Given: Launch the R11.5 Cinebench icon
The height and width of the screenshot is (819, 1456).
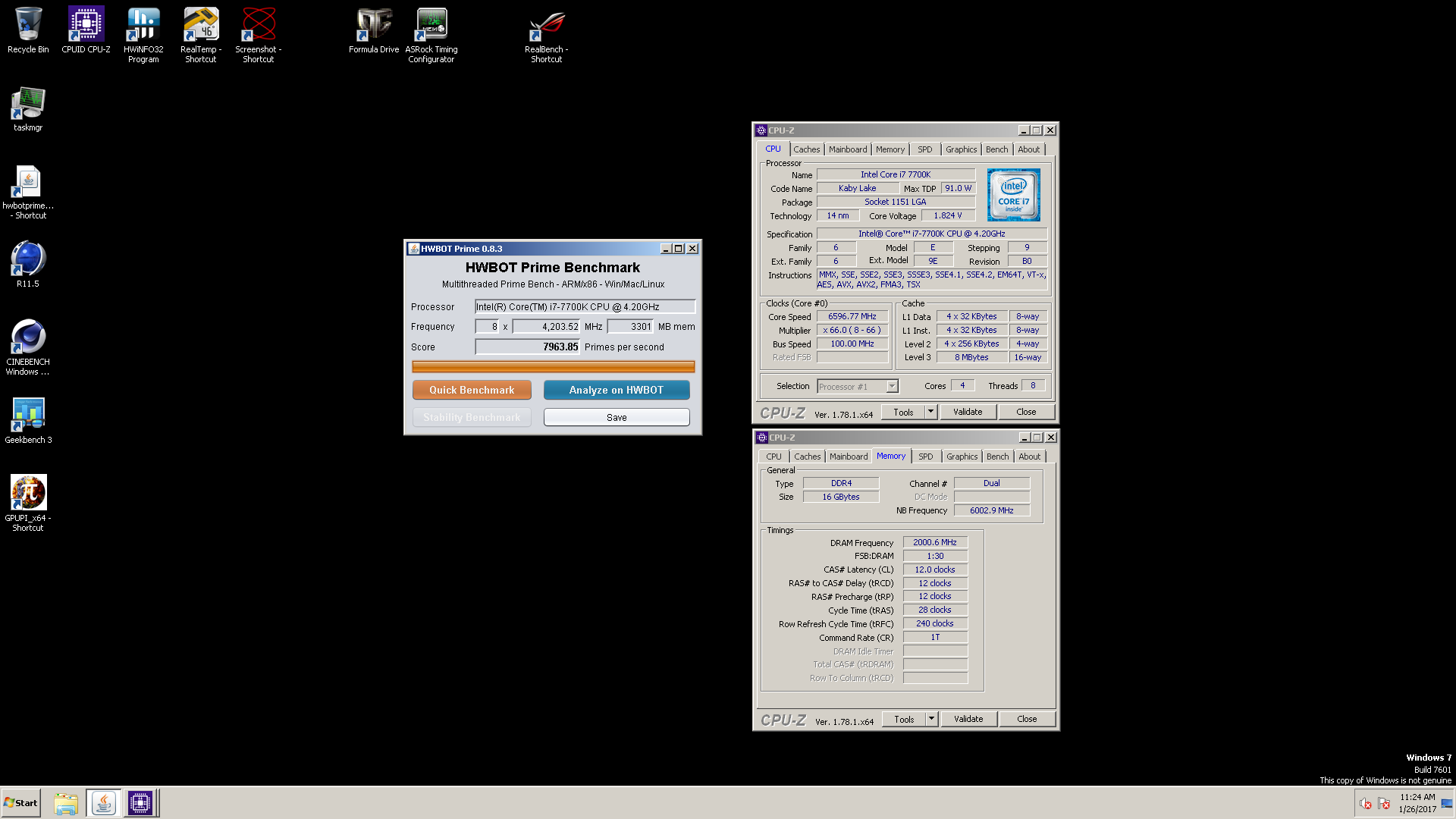Looking at the screenshot, I should click(28, 264).
